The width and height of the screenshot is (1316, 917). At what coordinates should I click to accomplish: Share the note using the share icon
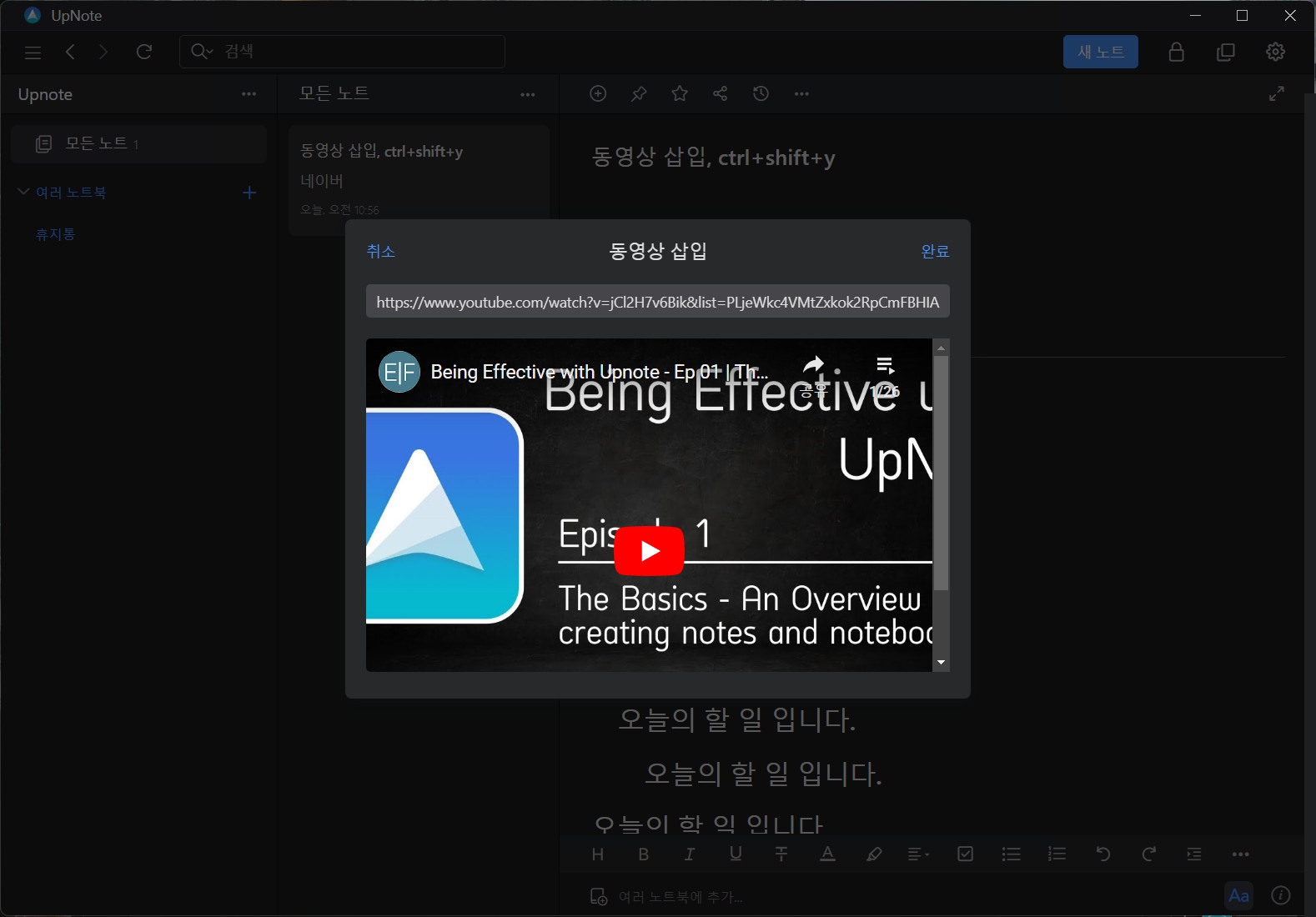coord(721,93)
